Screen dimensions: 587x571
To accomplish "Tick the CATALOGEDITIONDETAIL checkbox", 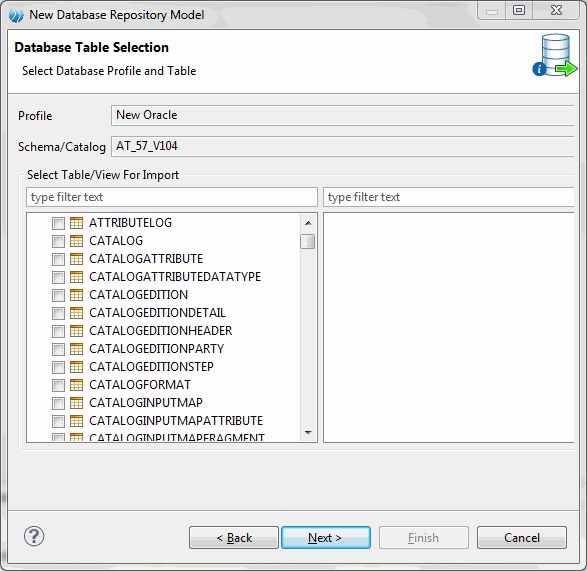I will pyautogui.click(x=58, y=313).
